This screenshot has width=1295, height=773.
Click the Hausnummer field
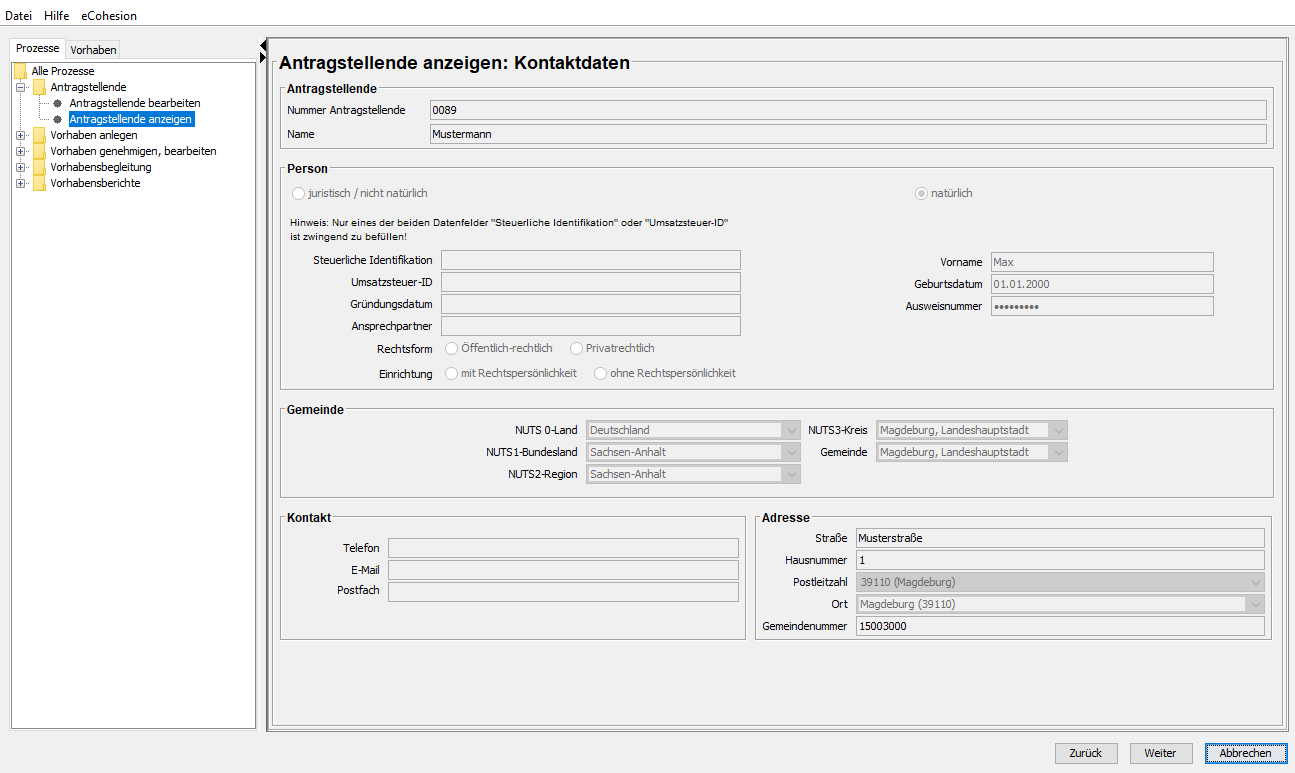(1060, 560)
